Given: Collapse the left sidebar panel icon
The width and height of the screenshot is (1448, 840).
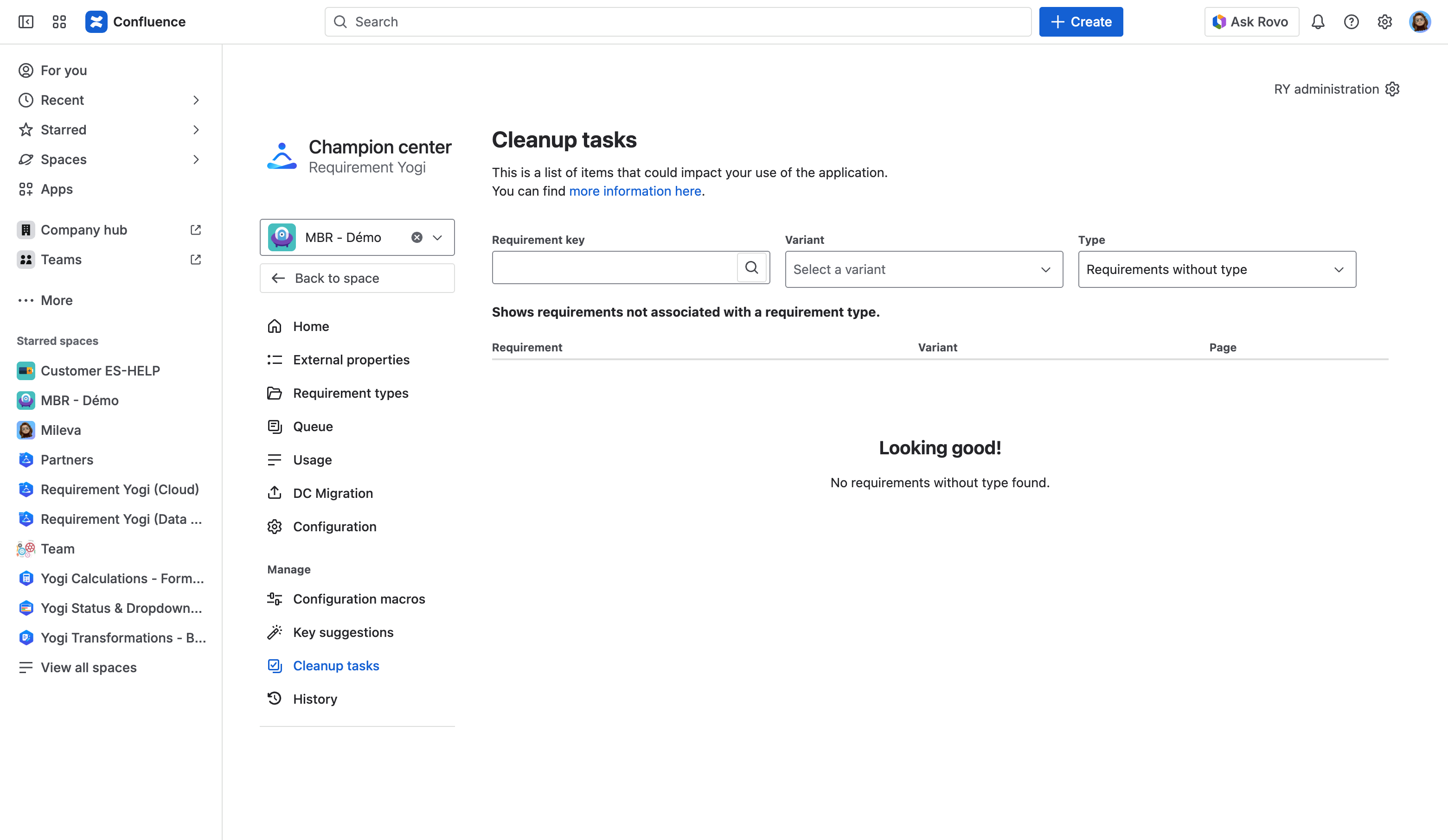Looking at the screenshot, I should tap(26, 22).
